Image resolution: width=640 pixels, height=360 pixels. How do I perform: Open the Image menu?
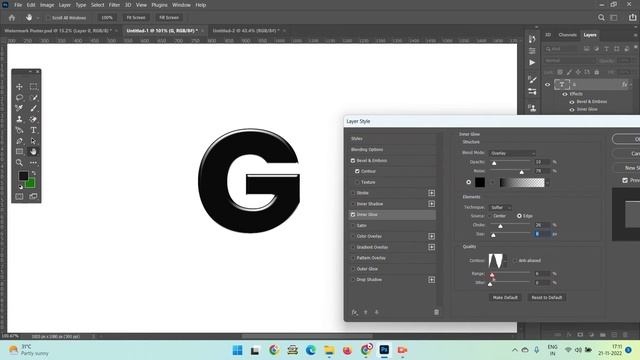(x=47, y=5)
